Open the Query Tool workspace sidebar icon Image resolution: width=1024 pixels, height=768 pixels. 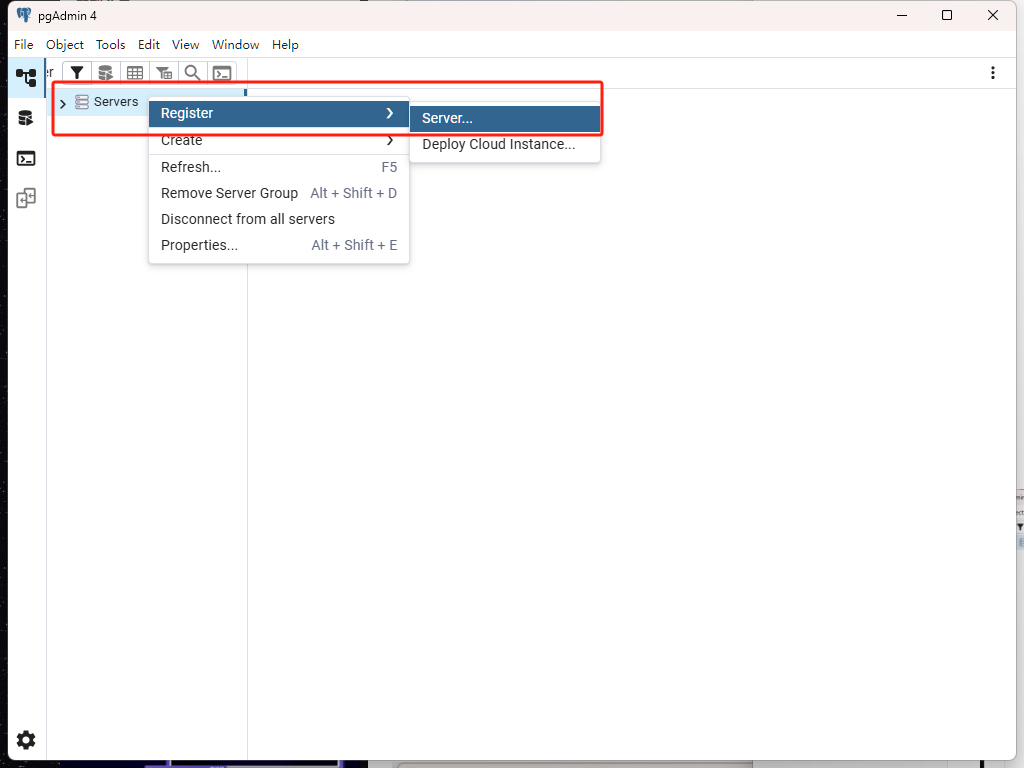click(x=26, y=118)
